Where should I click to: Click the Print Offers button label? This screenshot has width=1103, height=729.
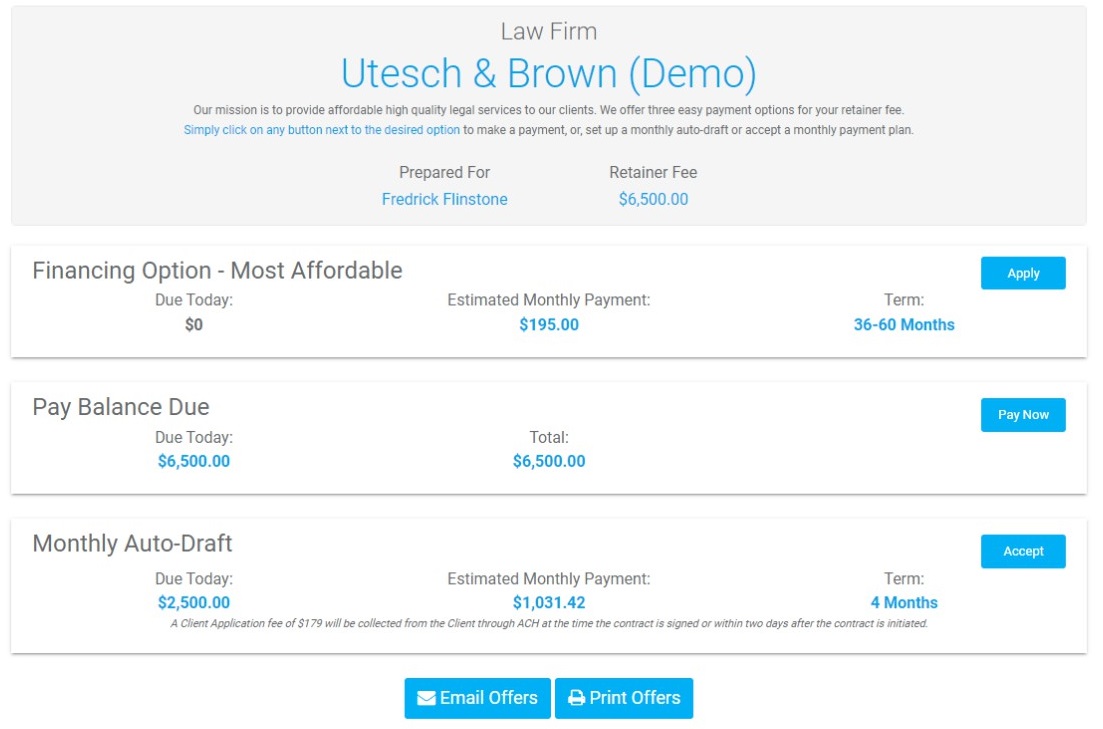635,698
